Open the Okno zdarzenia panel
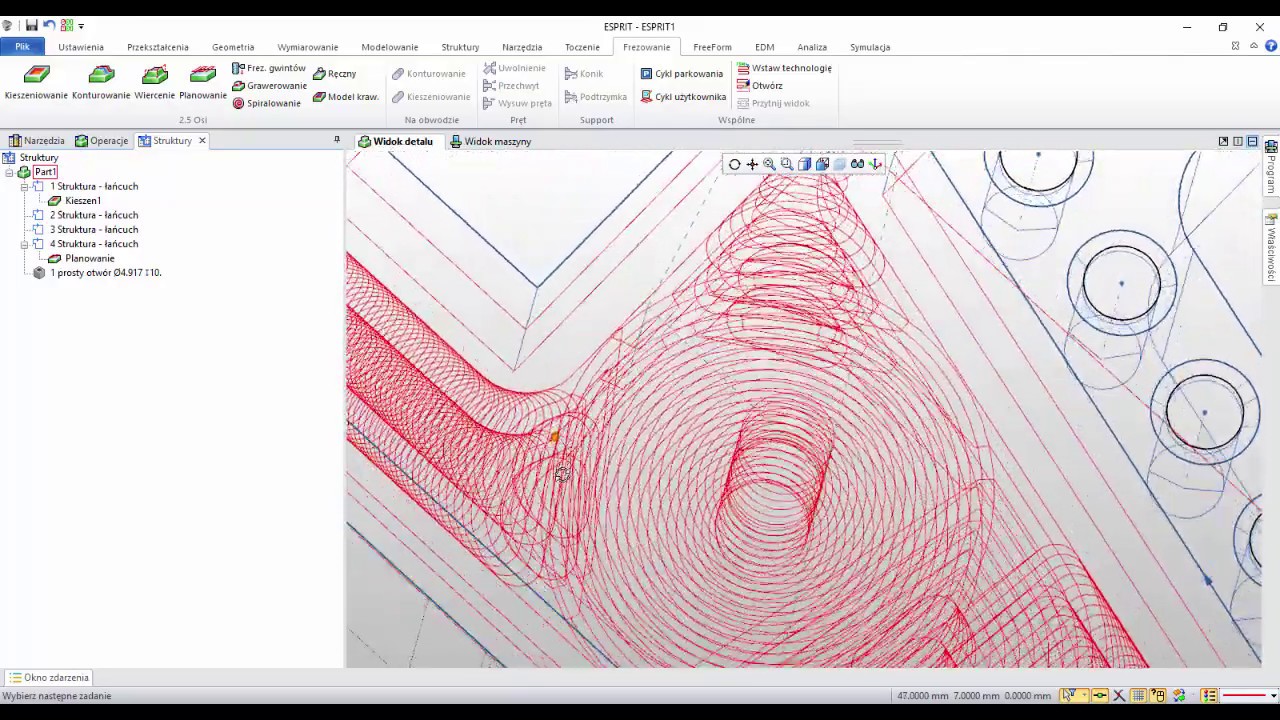The image size is (1280, 720). click(49, 677)
